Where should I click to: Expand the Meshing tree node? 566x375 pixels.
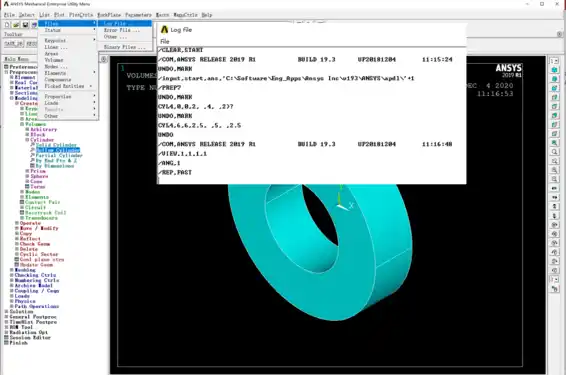(12, 270)
